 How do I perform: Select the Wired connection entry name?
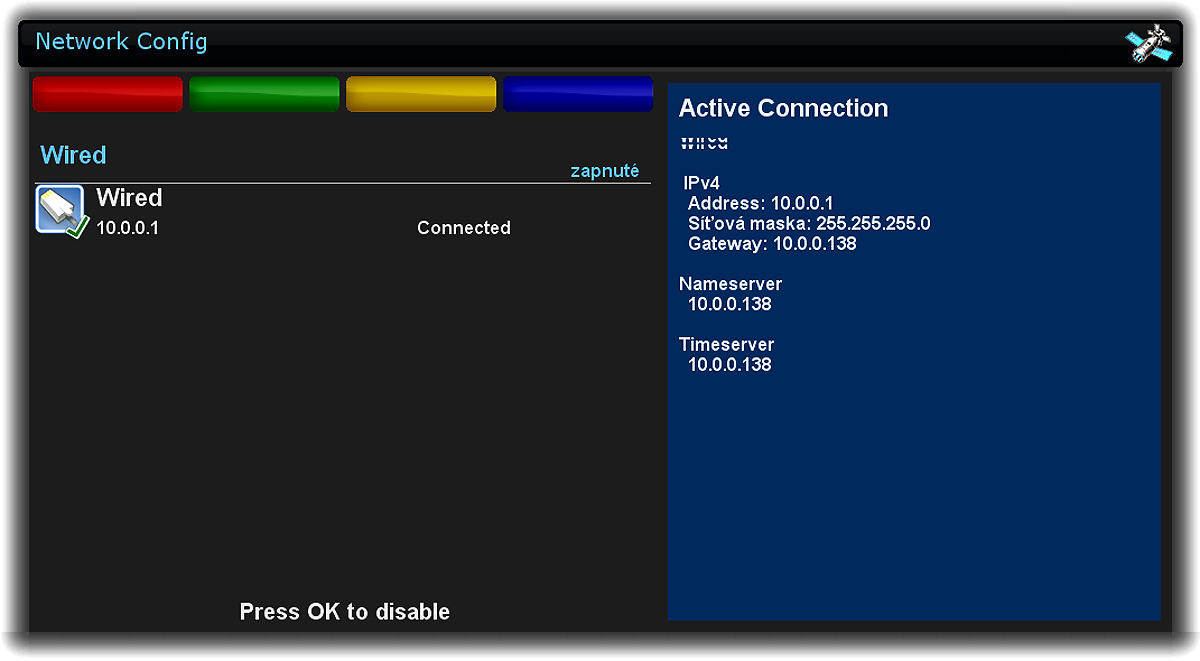[x=129, y=198]
